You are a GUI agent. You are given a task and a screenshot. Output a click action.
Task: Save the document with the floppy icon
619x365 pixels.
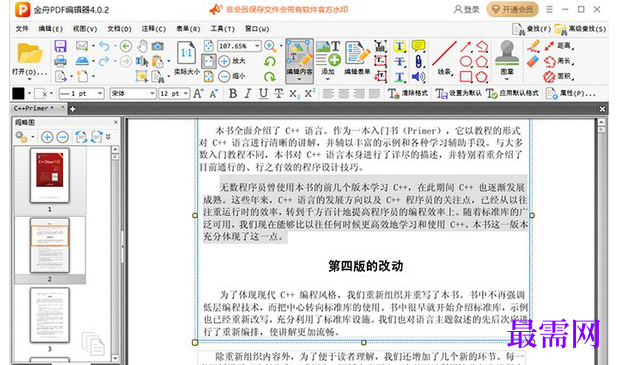tap(60, 46)
